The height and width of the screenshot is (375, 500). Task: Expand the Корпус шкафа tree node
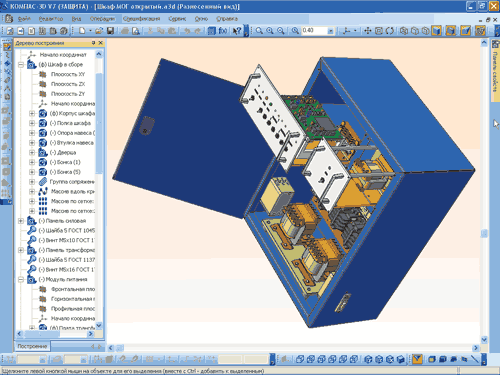pyautogui.click(x=32, y=113)
